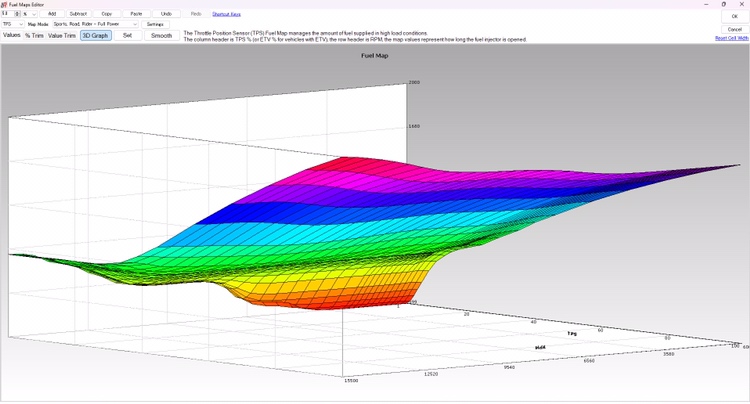
Task: Click the Smooth button
Action: [161, 35]
